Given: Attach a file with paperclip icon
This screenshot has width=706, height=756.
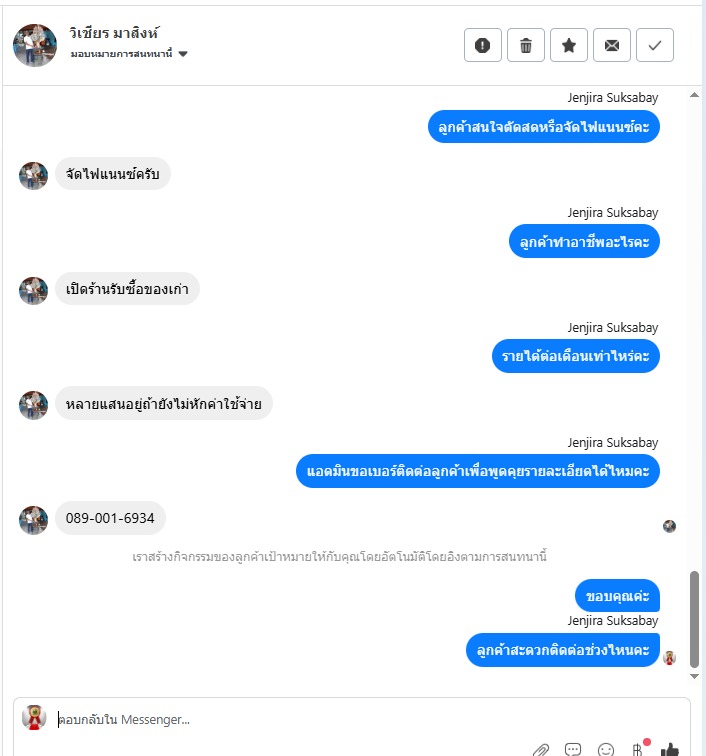Looking at the screenshot, I should (541, 749).
